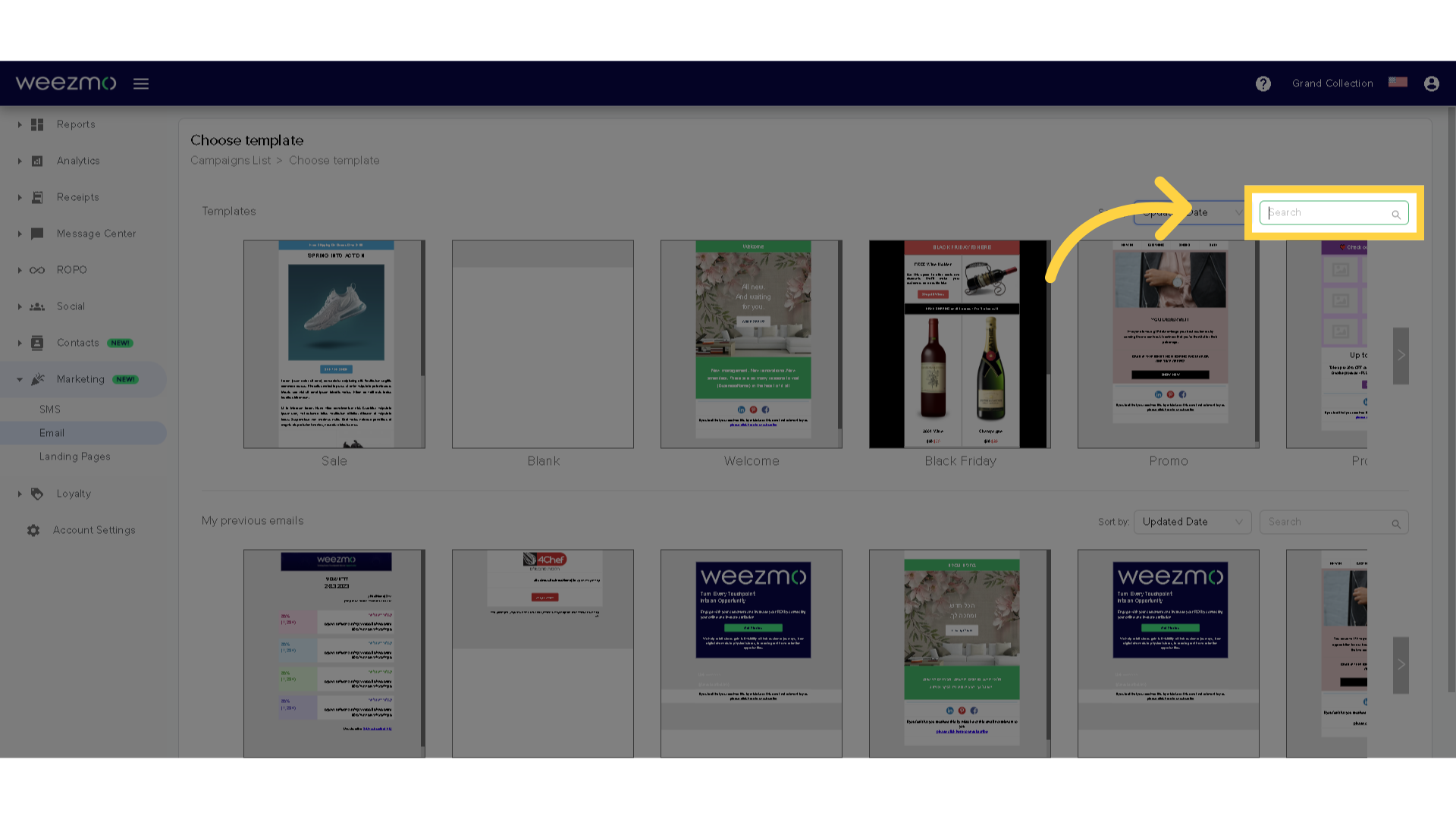Select the SMS tab under Marketing

[50, 409]
